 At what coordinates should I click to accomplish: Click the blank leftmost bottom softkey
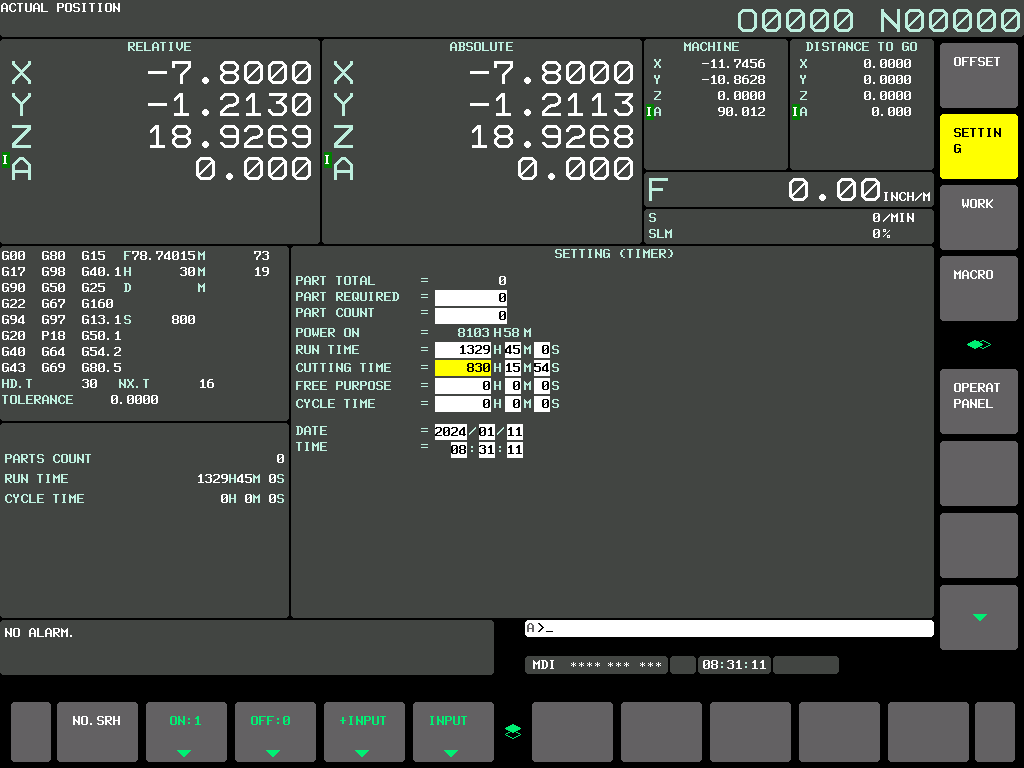31,731
